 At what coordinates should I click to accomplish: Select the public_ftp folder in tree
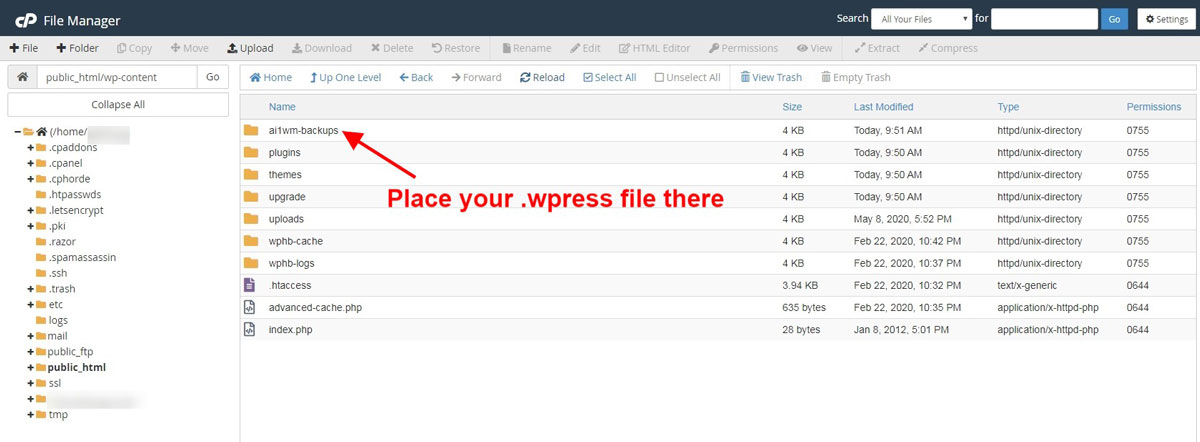[x=69, y=351]
